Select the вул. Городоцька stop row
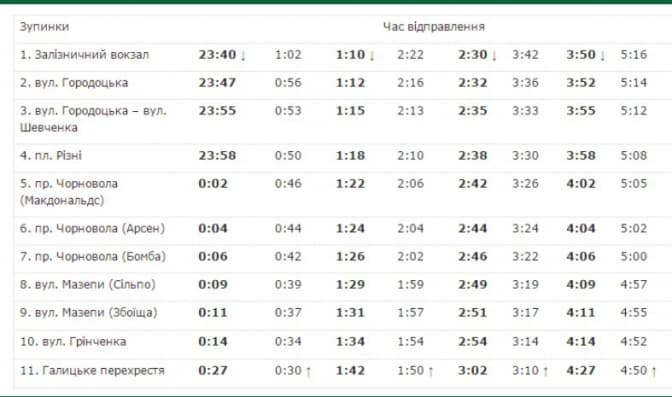672x397 pixels. [x=343, y=83]
